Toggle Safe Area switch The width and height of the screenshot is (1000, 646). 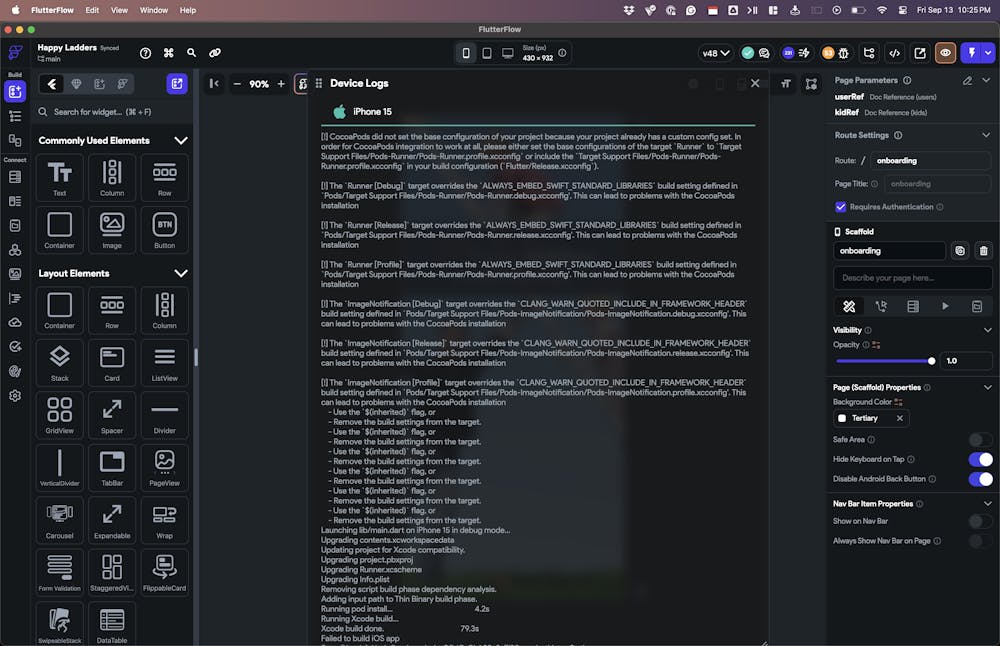coord(980,439)
